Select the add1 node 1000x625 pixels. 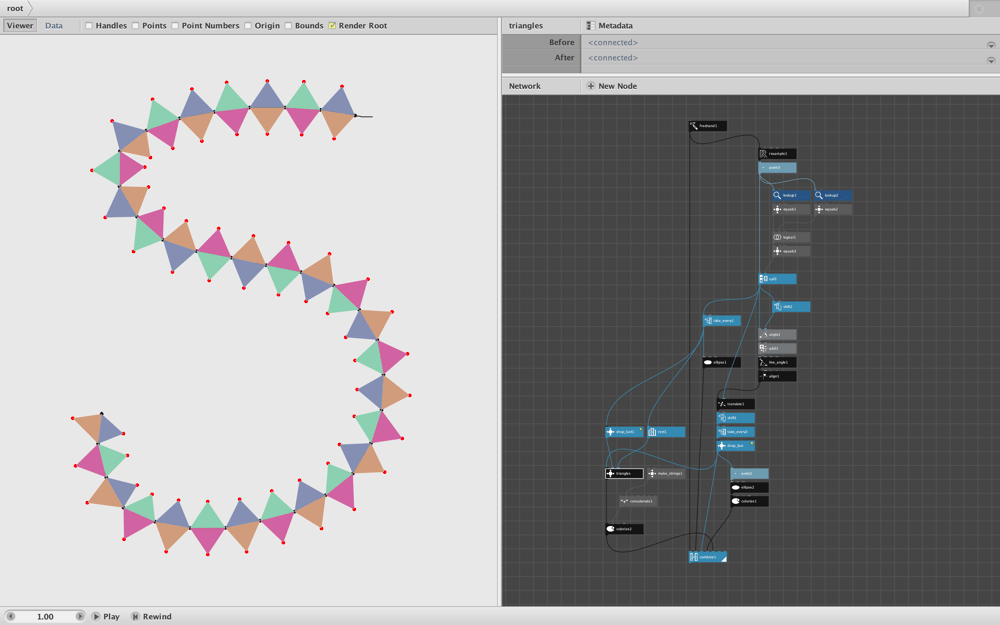pos(777,348)
